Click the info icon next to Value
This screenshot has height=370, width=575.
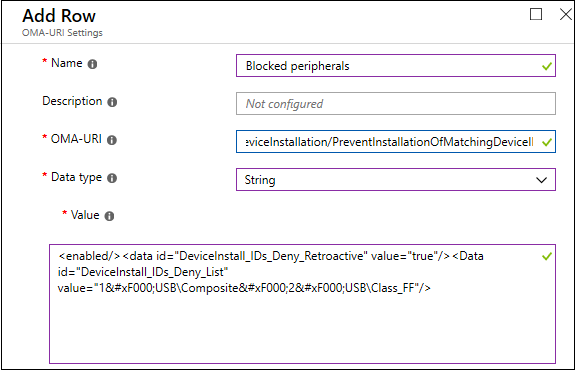coord(109,216)
